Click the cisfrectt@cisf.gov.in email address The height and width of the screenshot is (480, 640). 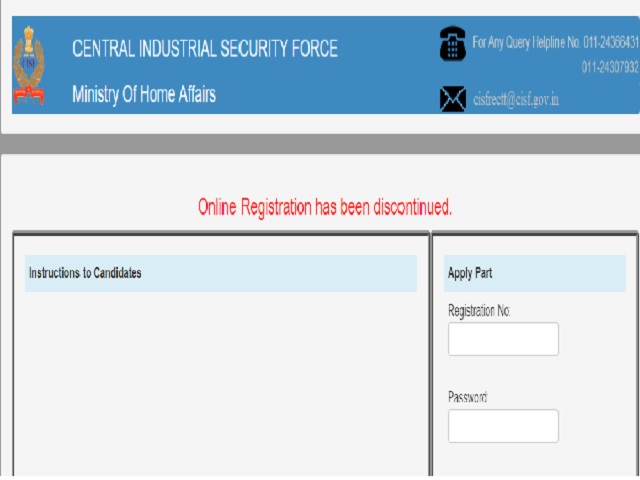516,99
